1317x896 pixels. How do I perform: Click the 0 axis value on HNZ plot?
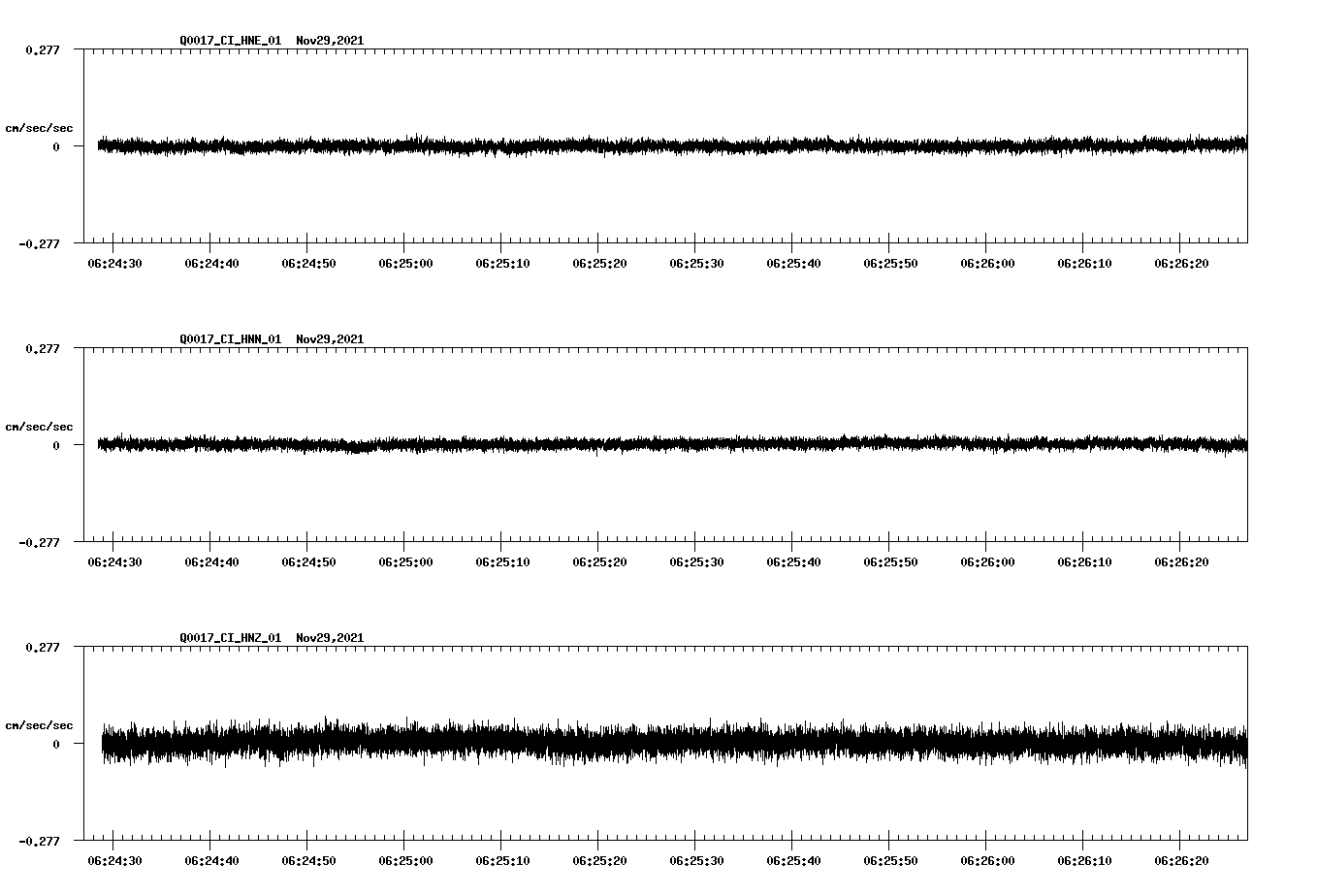tap(56, 744)
